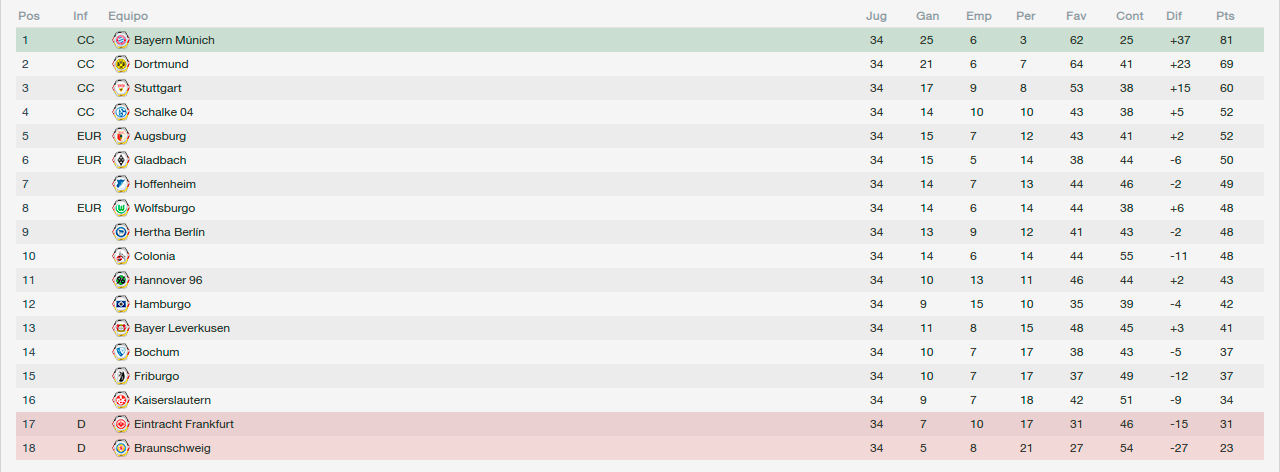This screenshot has height=472, width=1280.
Task: Open the Gladbach team name link
Action: (x=160, y=160)
